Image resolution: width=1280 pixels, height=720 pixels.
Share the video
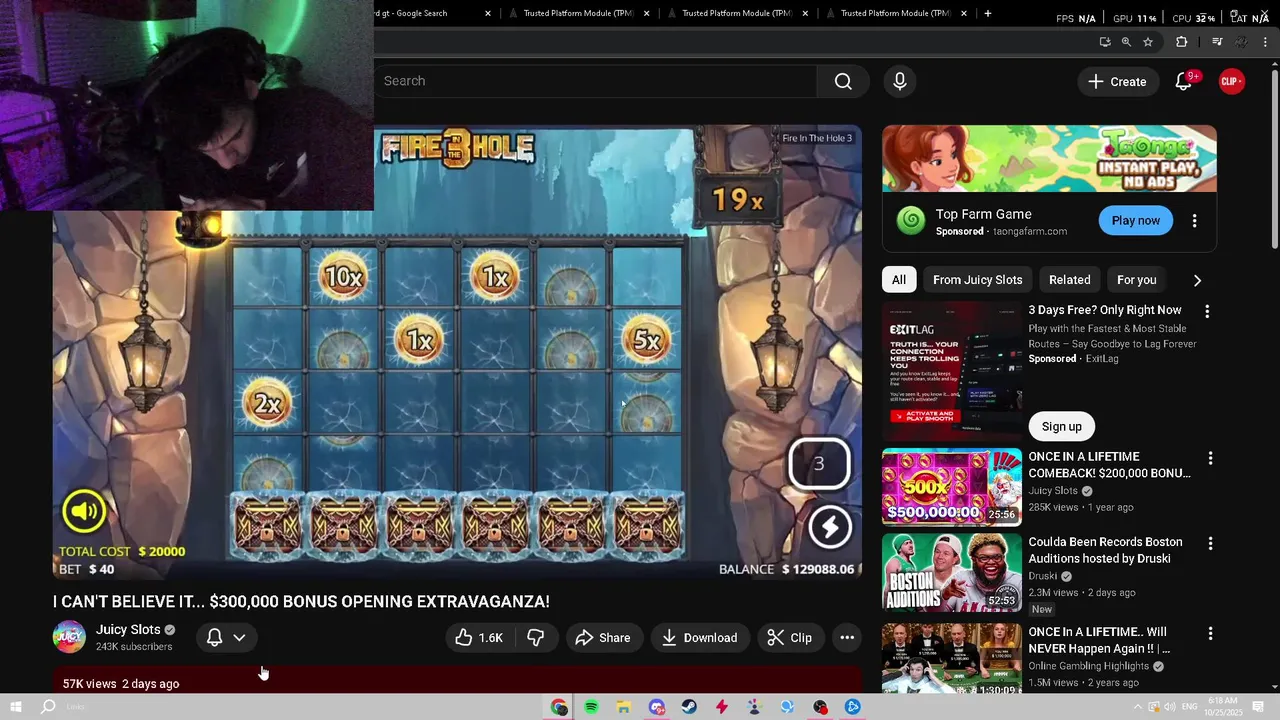click(603, 638)
